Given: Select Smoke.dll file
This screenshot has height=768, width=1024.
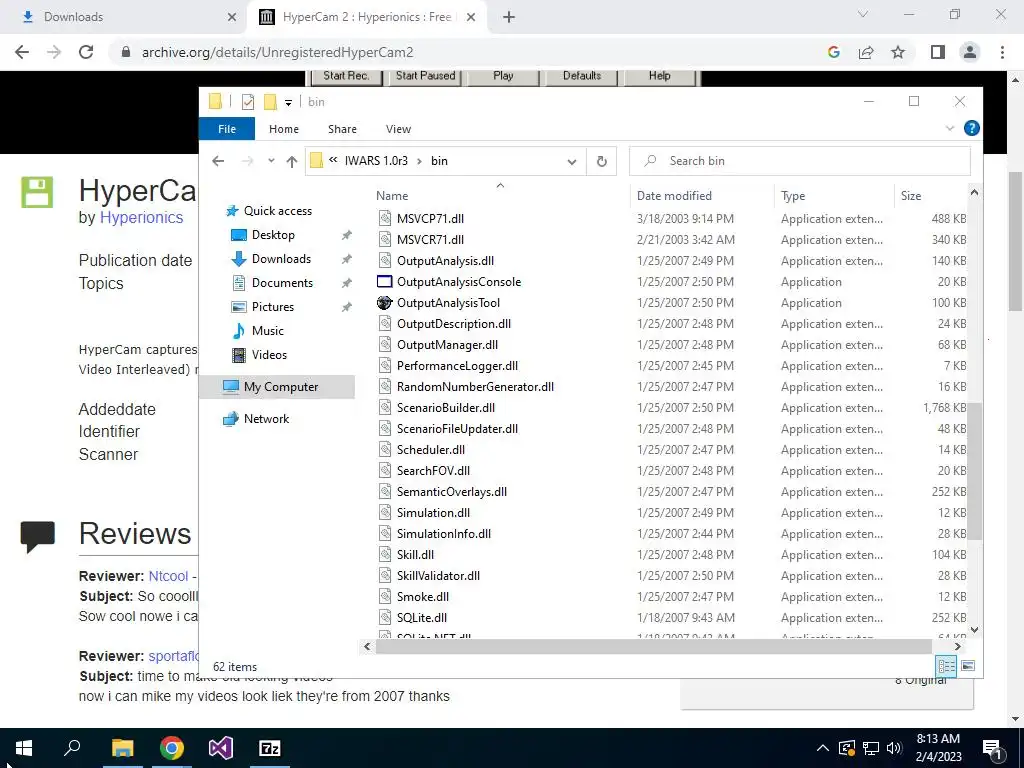Looking at the screenshot, I should point(423,597).
